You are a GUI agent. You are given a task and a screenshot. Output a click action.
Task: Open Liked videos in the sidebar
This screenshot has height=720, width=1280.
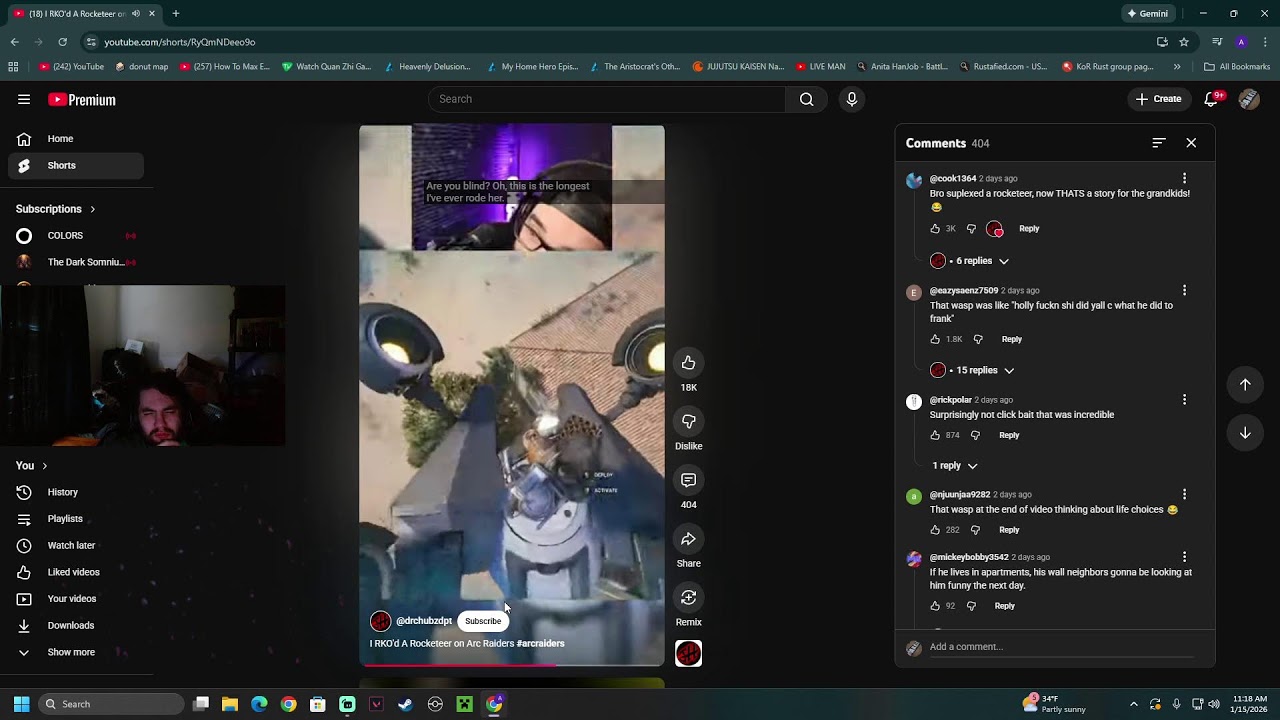pyautogui.click(x=75, y=572)
